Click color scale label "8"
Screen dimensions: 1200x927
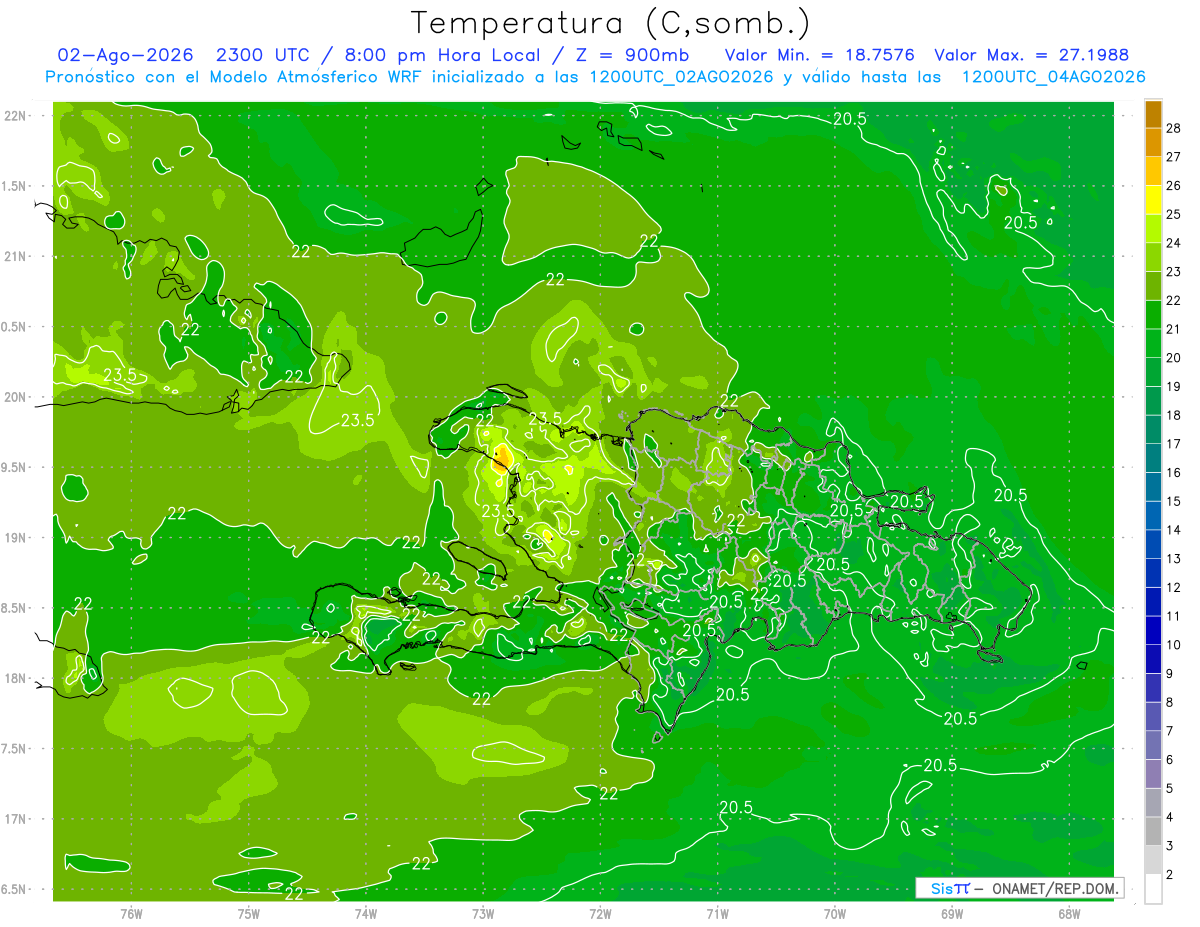coord(1170,702)
